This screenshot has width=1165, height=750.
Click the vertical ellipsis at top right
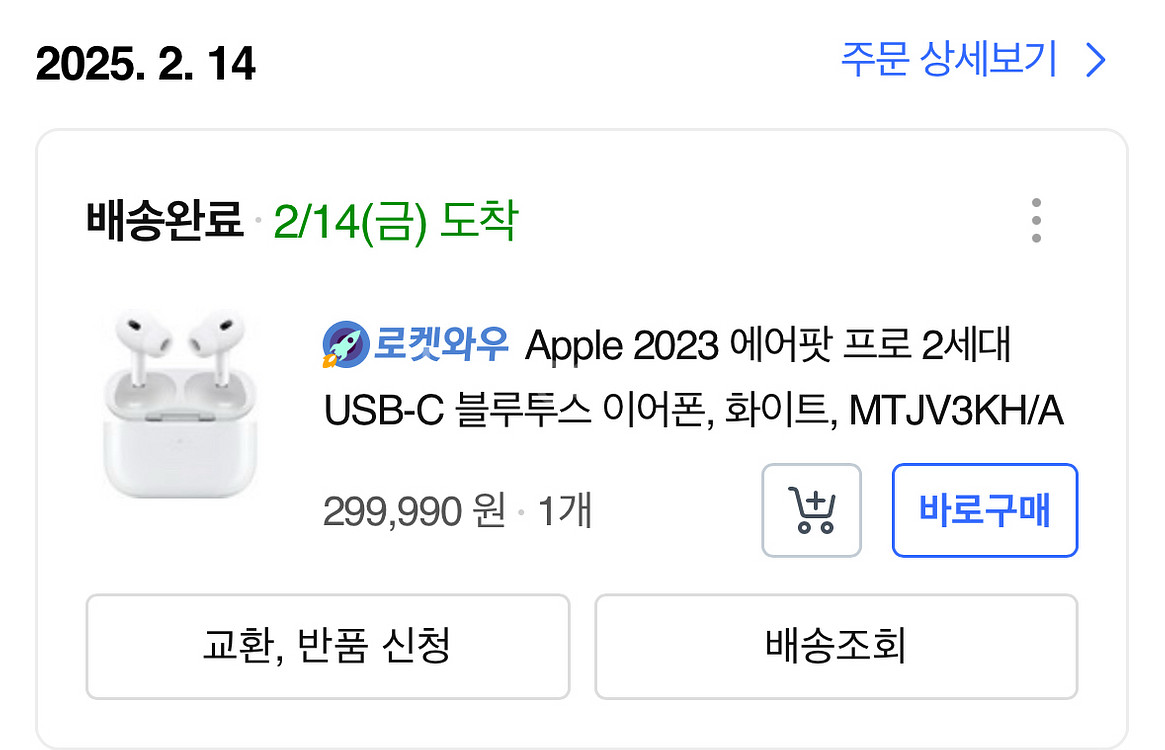tap(1037, 220)
